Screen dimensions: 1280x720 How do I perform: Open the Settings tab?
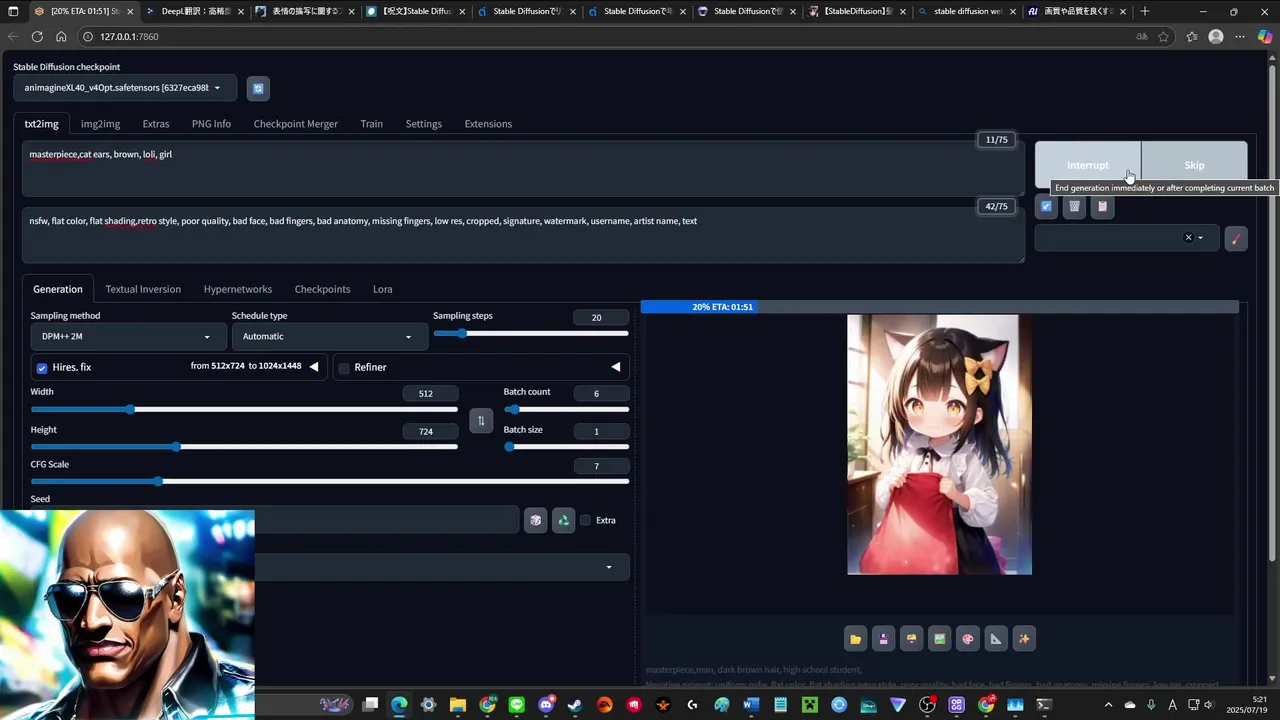424,124
